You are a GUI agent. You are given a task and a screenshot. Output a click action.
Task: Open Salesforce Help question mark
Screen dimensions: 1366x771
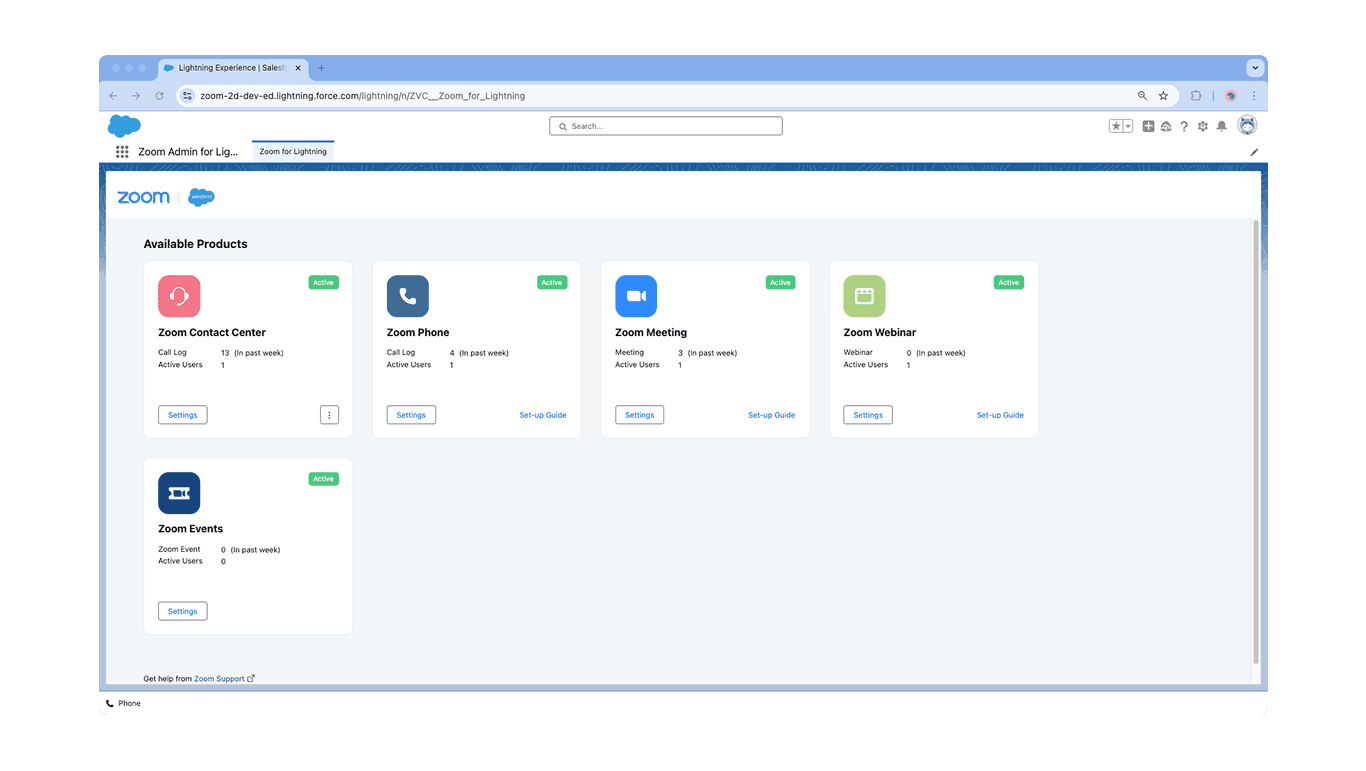tap(1184, 126)
